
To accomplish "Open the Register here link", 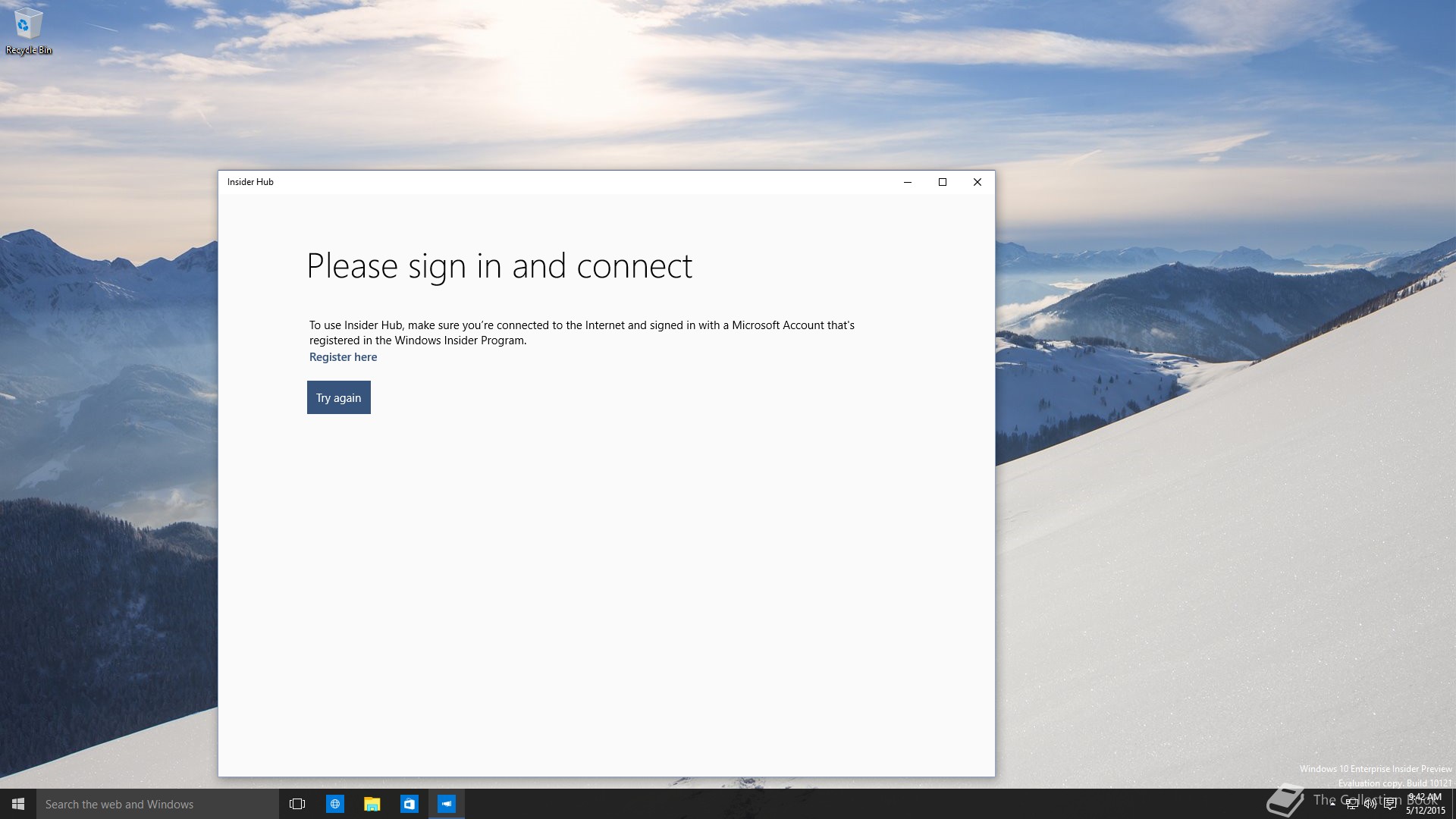I will pyautogui.click(x=343, y=357).
